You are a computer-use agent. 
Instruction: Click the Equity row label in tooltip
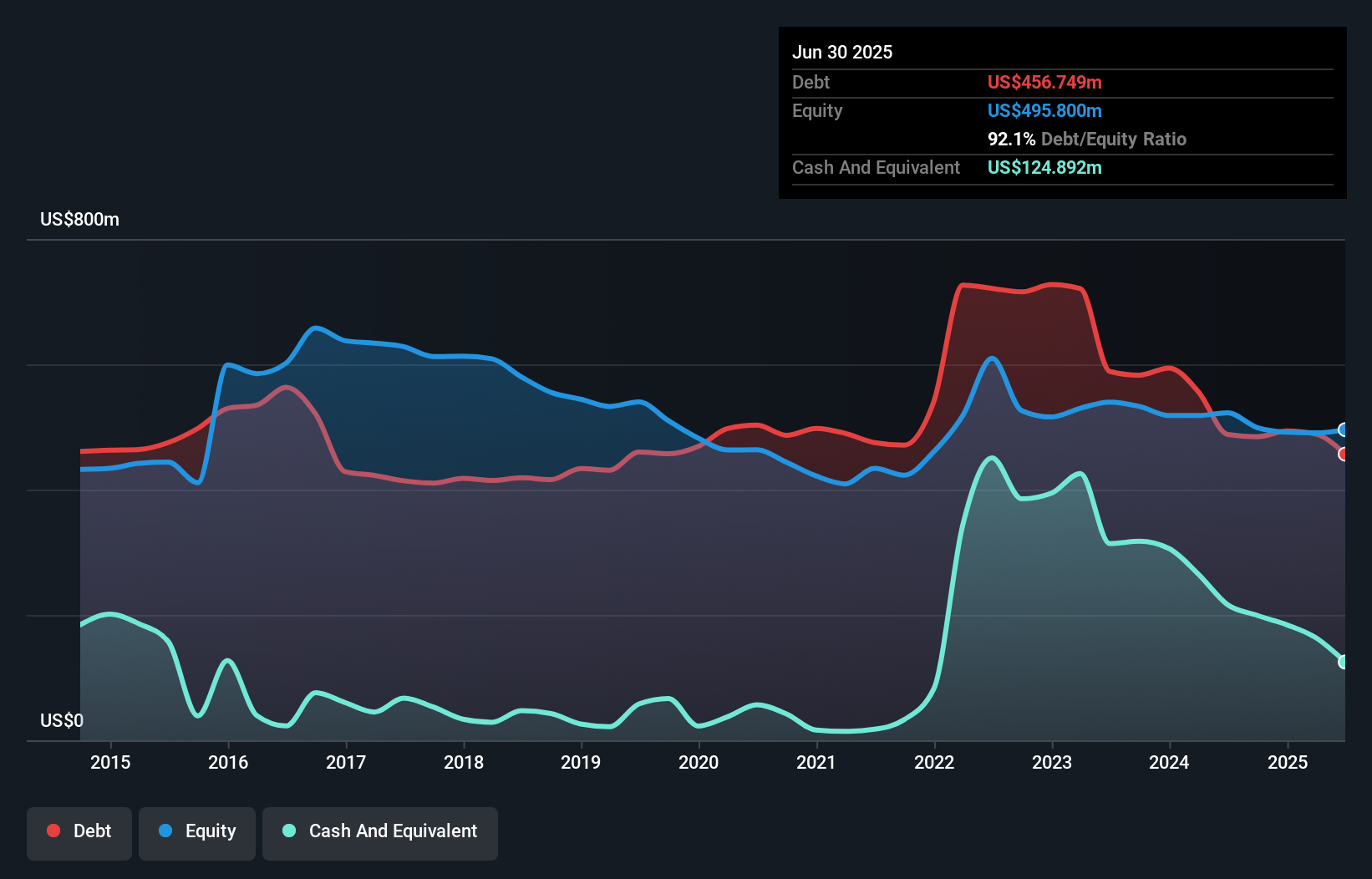pos(817,110)
